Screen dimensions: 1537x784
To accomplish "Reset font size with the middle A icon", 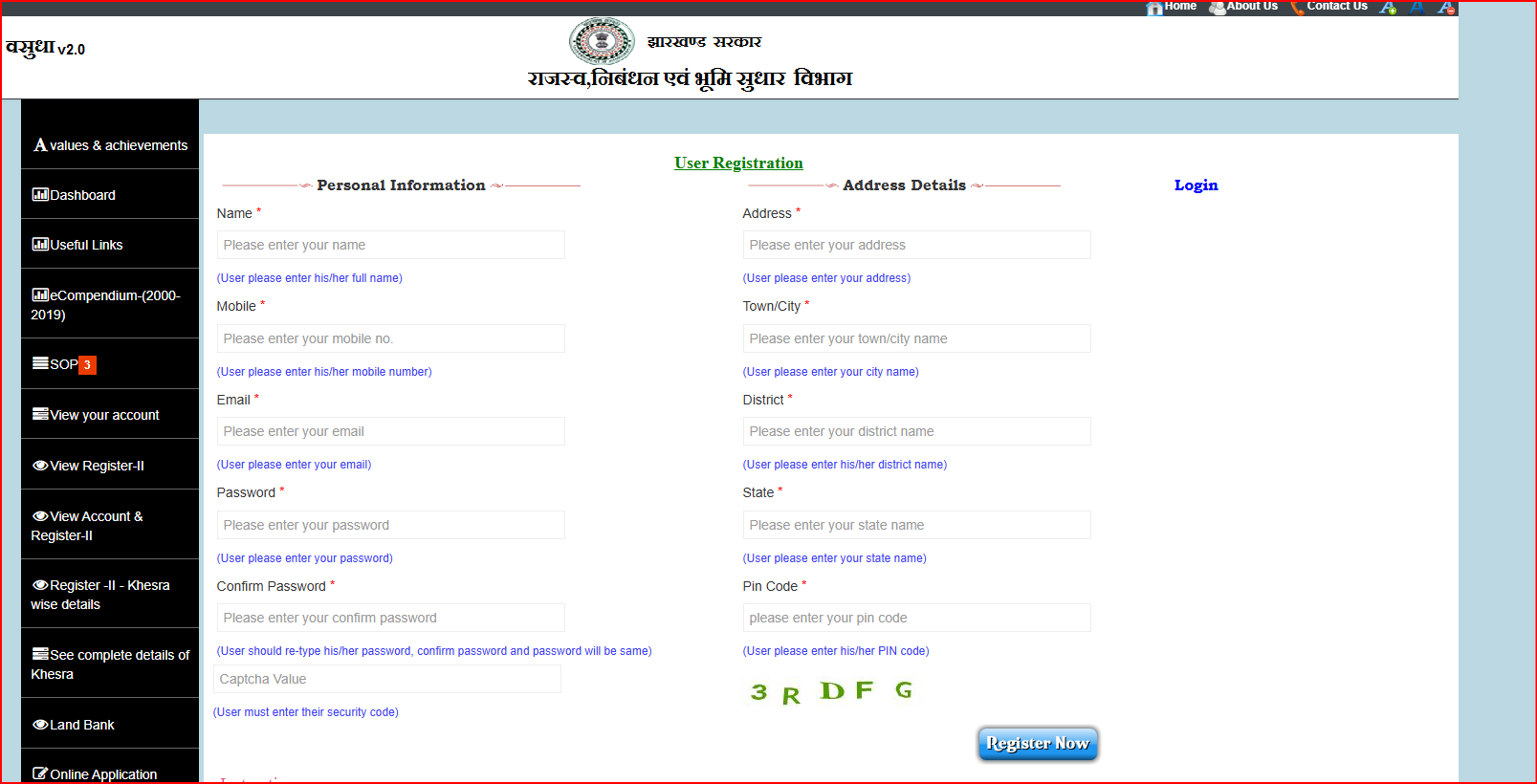I will (1417, 8).
